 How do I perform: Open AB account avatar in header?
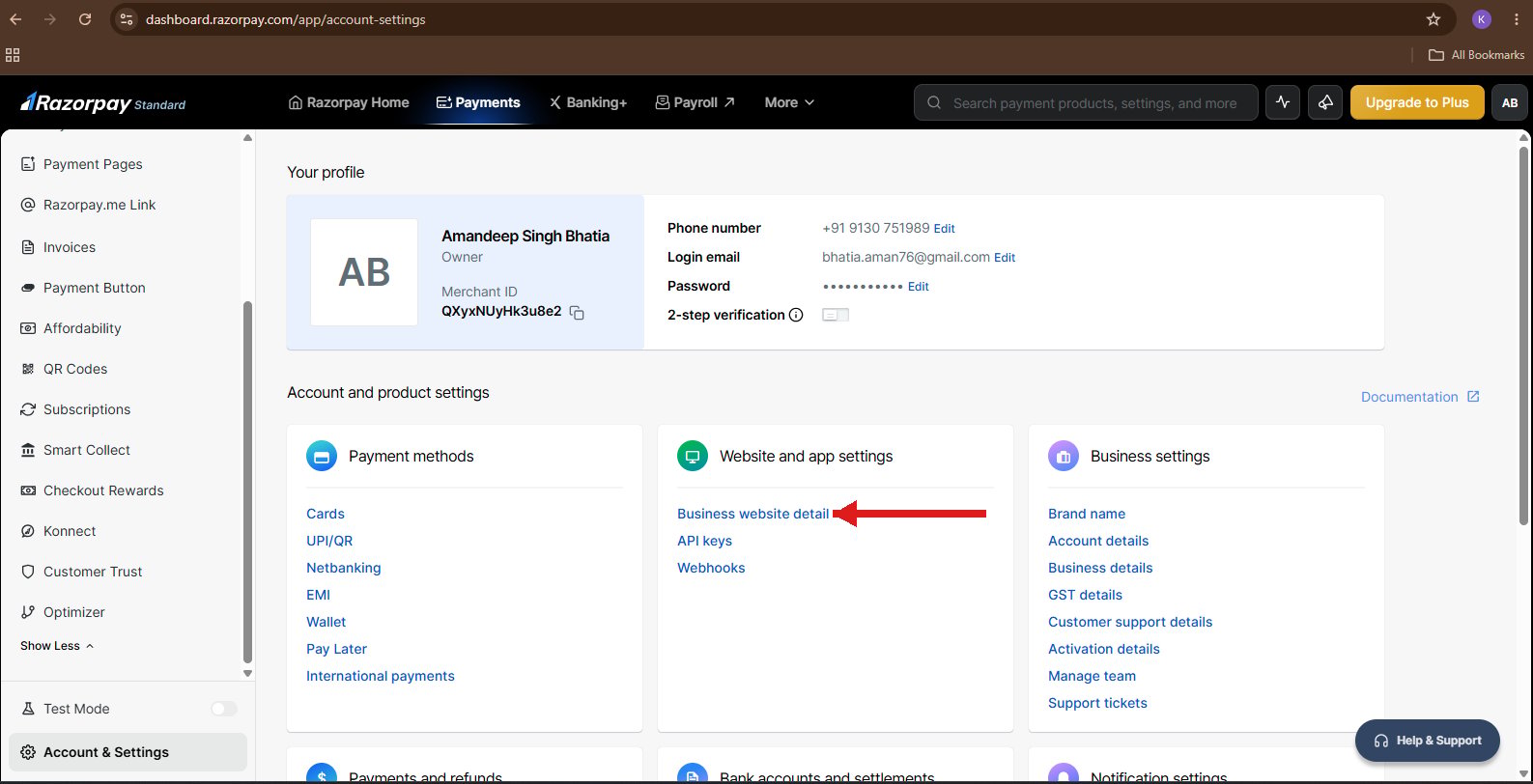(x=1510, y=102)
